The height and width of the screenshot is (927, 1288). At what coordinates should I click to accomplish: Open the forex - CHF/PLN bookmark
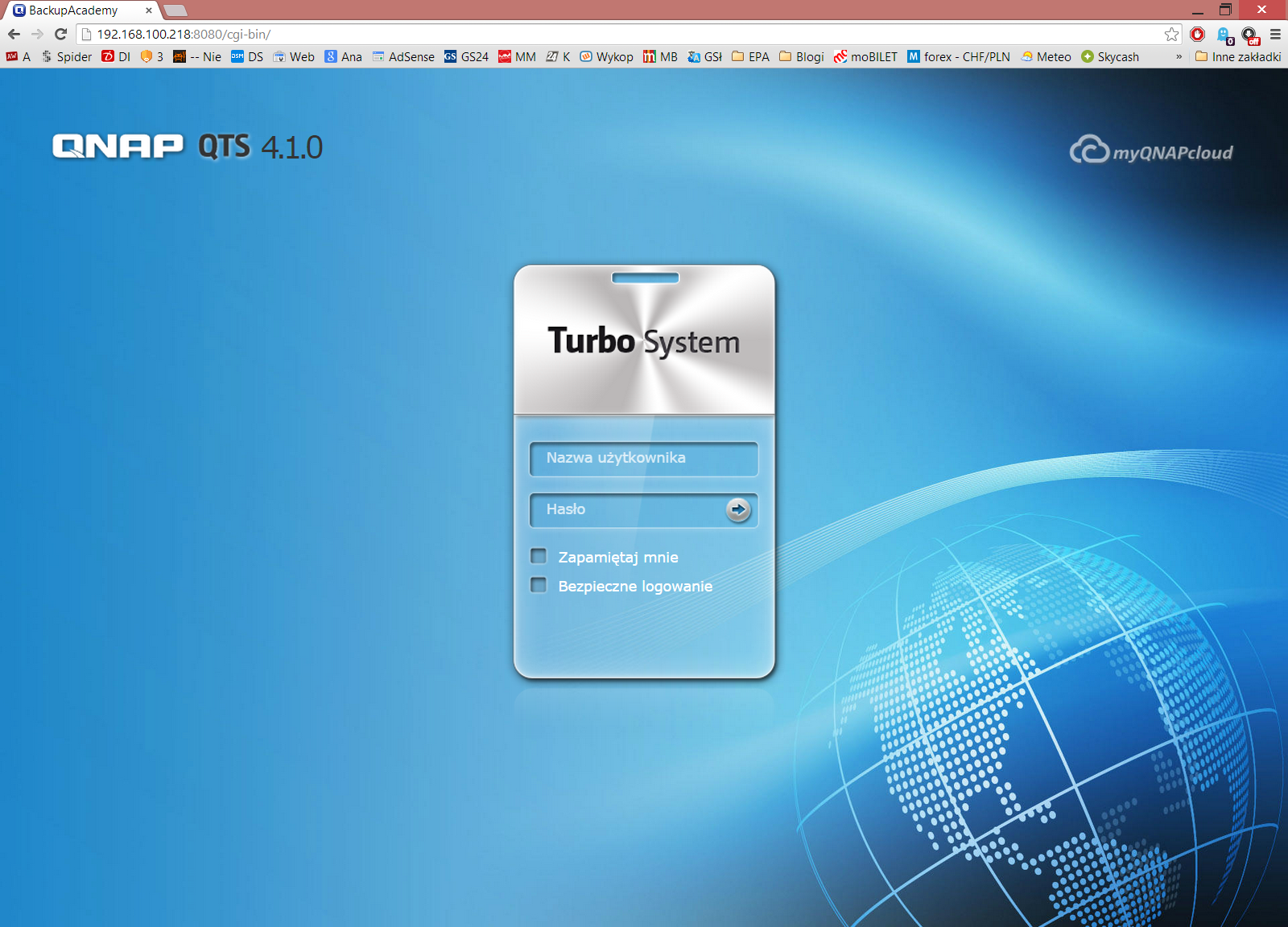(959, 56)
